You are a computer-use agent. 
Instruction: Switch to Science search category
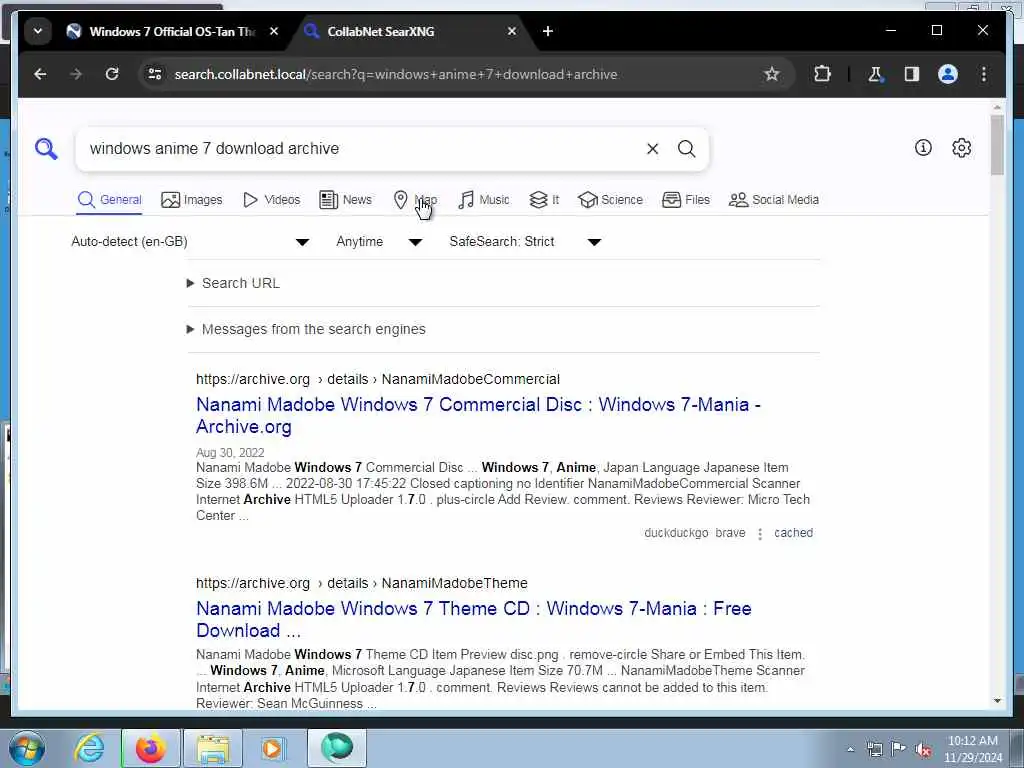point(611,200)
